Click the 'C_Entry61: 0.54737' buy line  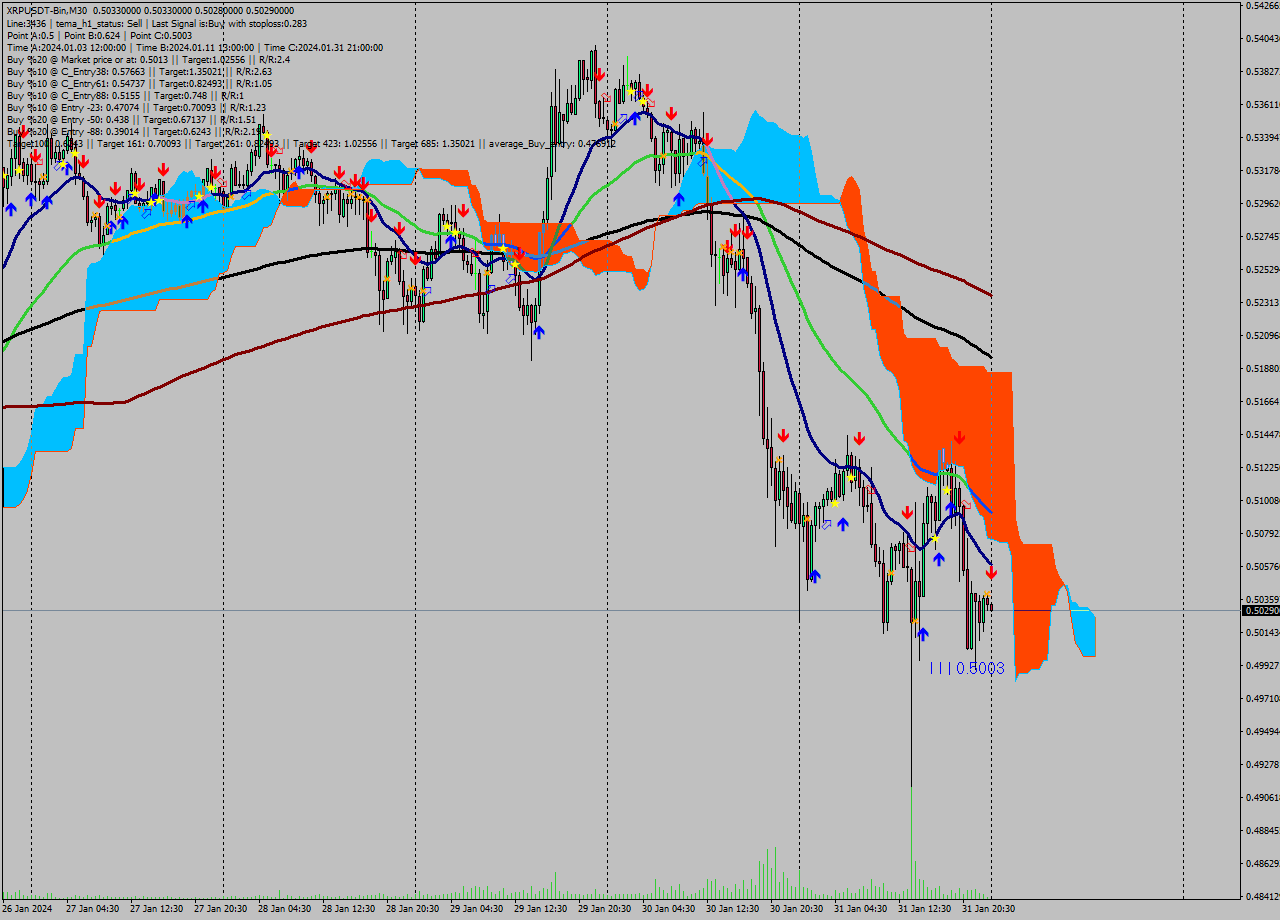coord(139,83)
